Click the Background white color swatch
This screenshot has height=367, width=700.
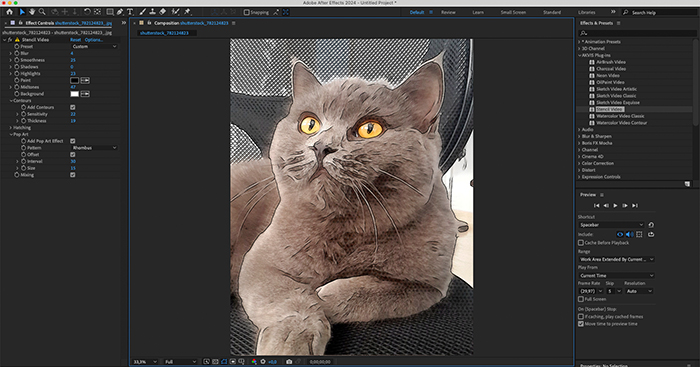75,94
